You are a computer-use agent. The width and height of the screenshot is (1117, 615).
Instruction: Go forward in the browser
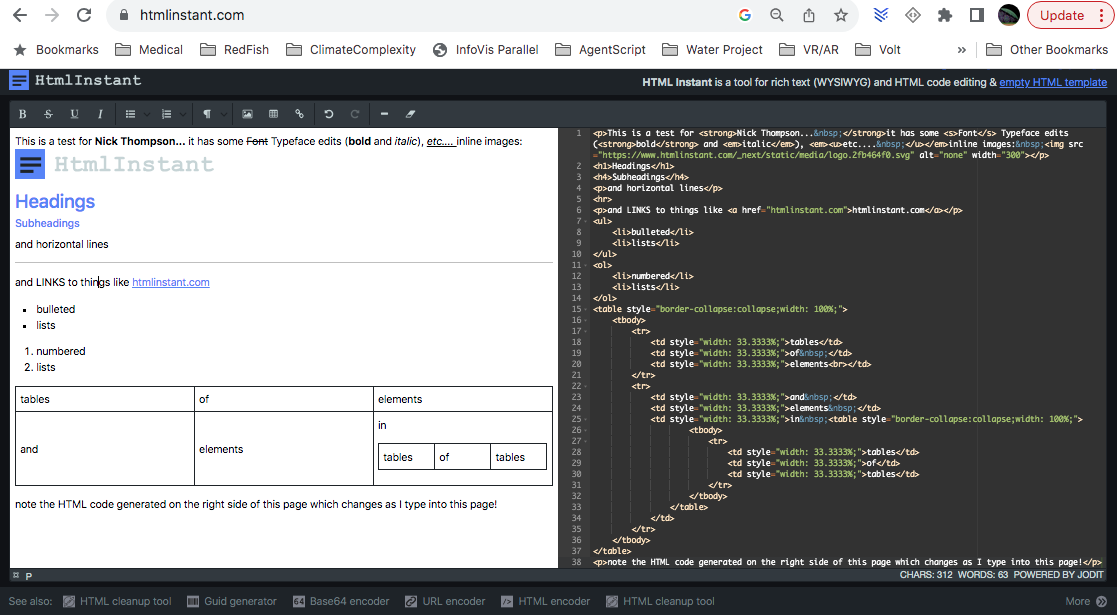click(x=52, y=15)
